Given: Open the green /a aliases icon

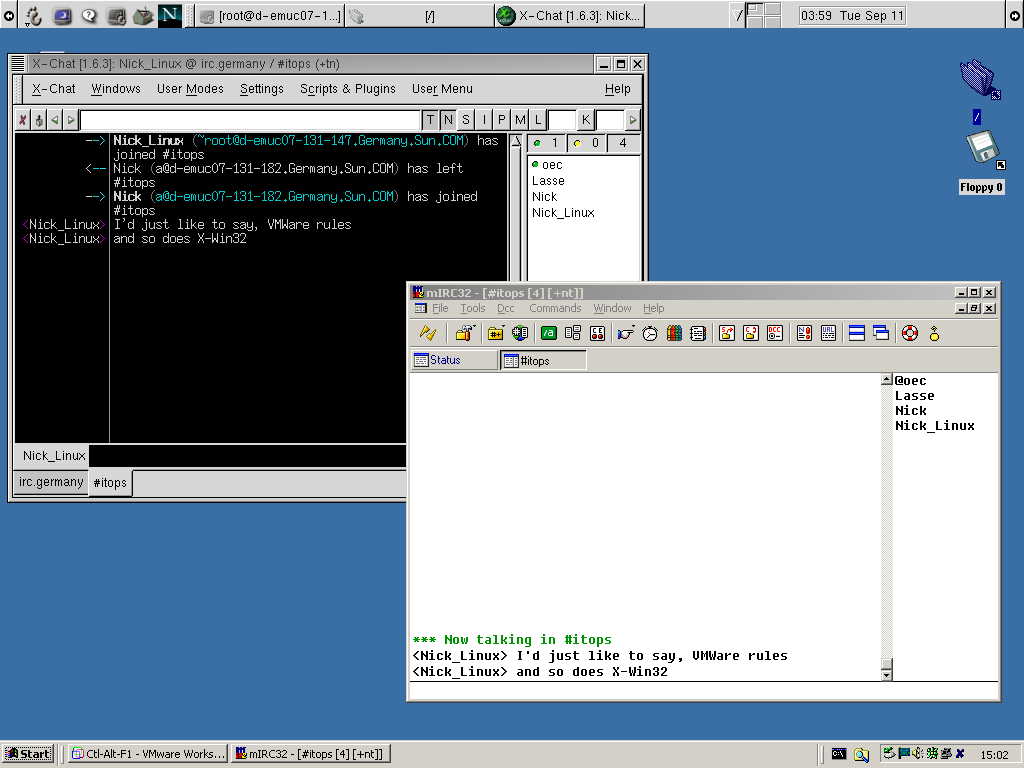Looking at the screenshot, I should 549,333.
